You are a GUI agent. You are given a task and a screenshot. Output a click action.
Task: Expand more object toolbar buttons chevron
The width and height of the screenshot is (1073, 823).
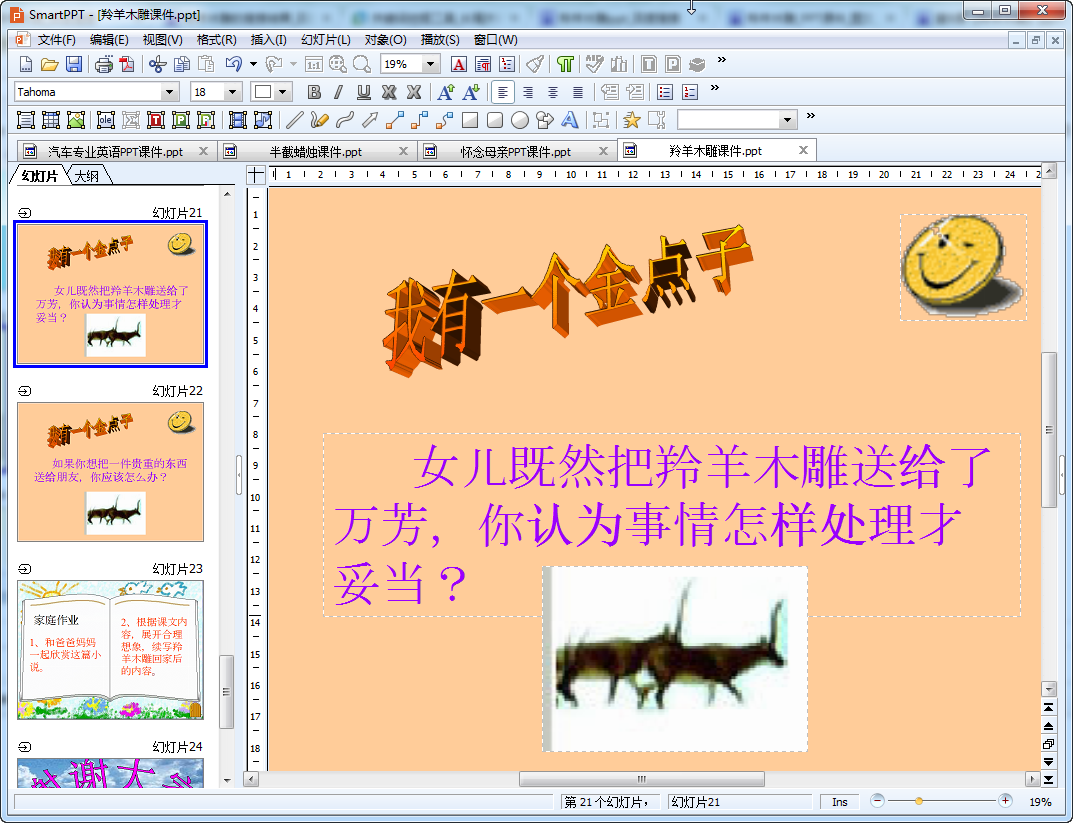coord(811,116)
